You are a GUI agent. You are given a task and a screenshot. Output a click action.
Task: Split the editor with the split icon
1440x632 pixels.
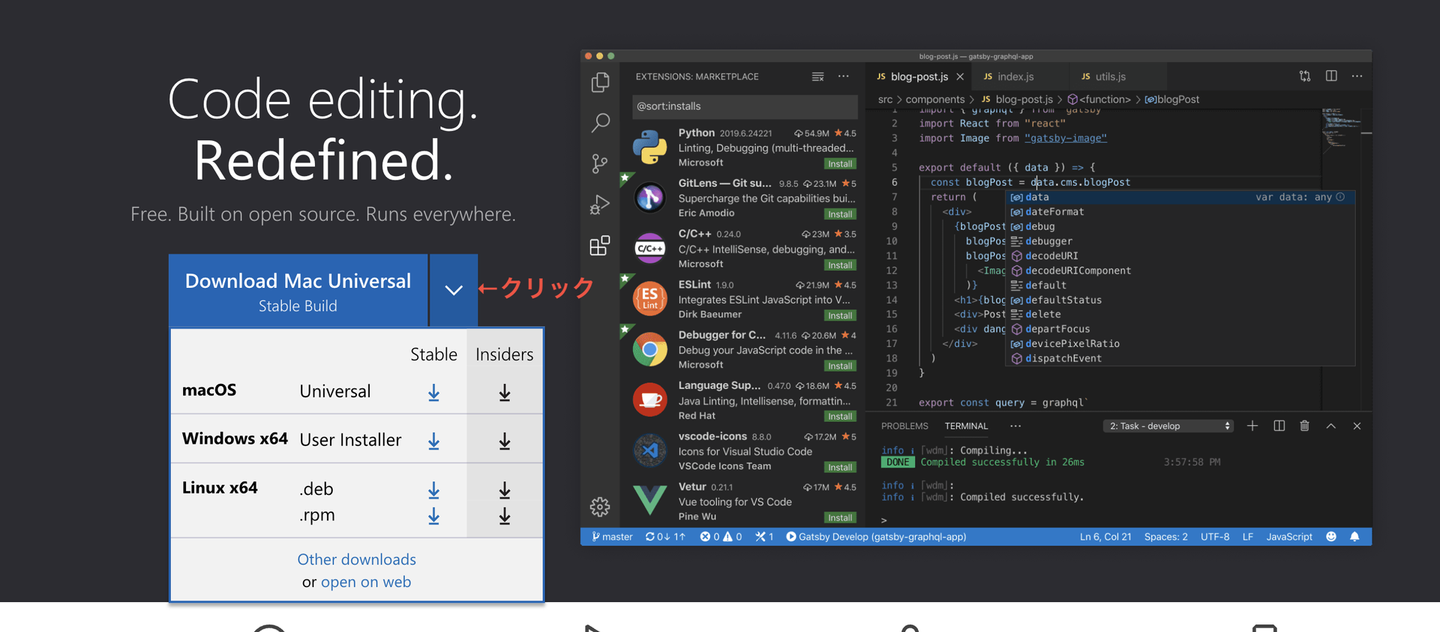point(1331,76)
